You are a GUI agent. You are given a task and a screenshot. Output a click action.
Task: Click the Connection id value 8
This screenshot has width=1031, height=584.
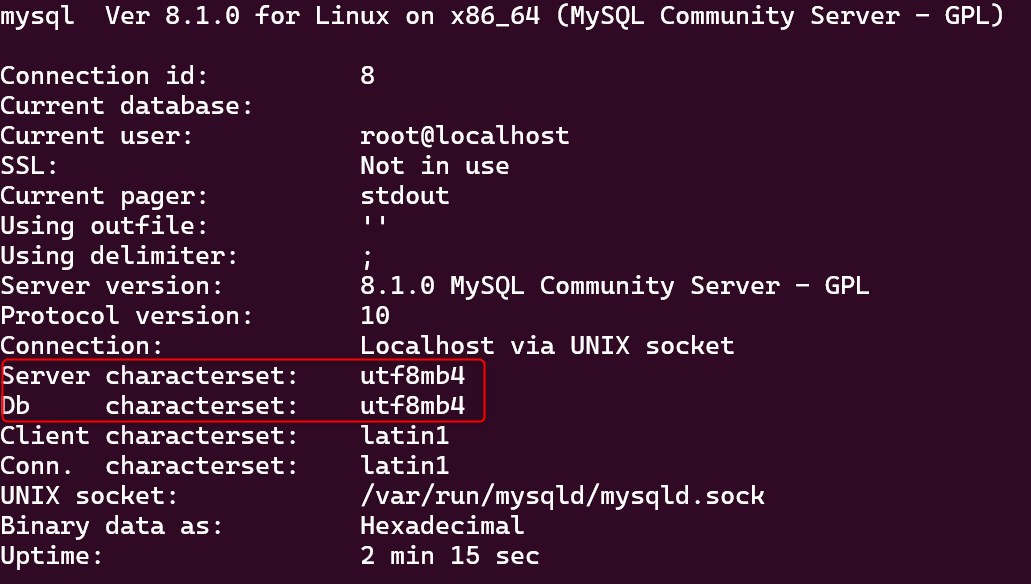[367, 76]
